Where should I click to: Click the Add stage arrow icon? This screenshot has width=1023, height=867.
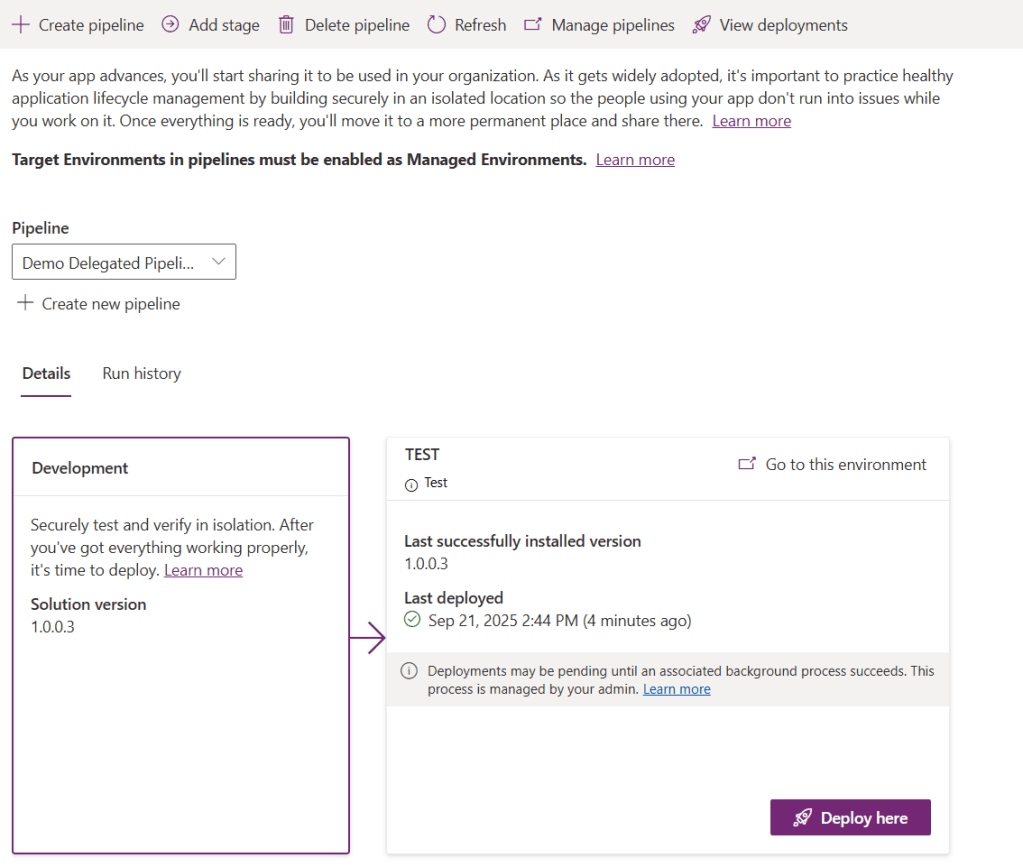coord(170,25)
